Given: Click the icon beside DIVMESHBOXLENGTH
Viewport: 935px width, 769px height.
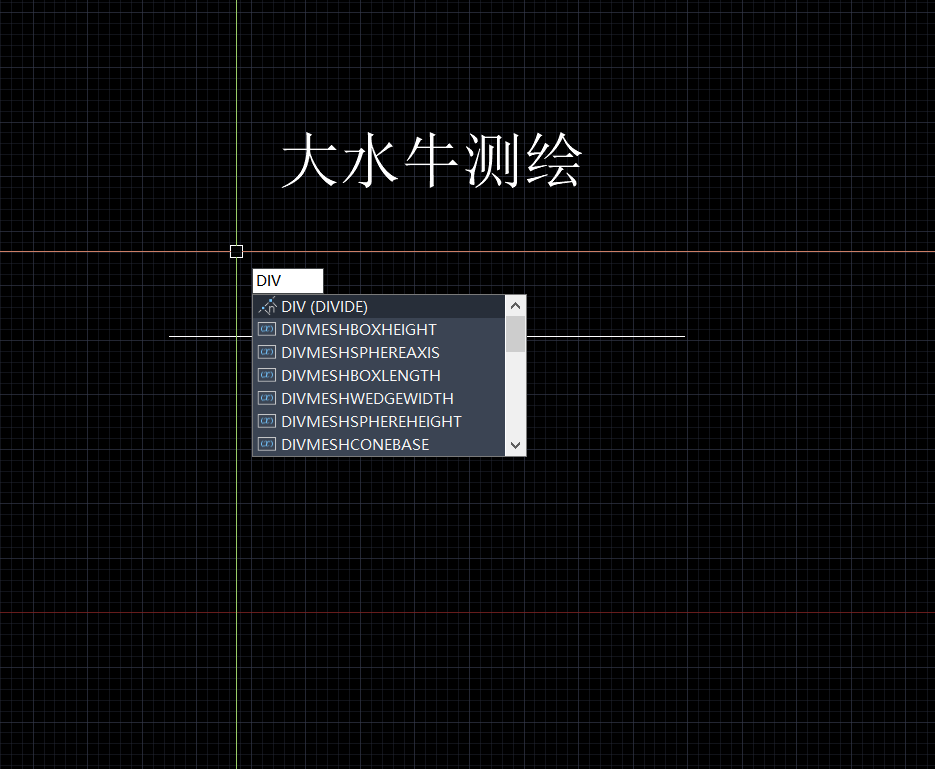Looking at the screenshot, I should 266,375.
